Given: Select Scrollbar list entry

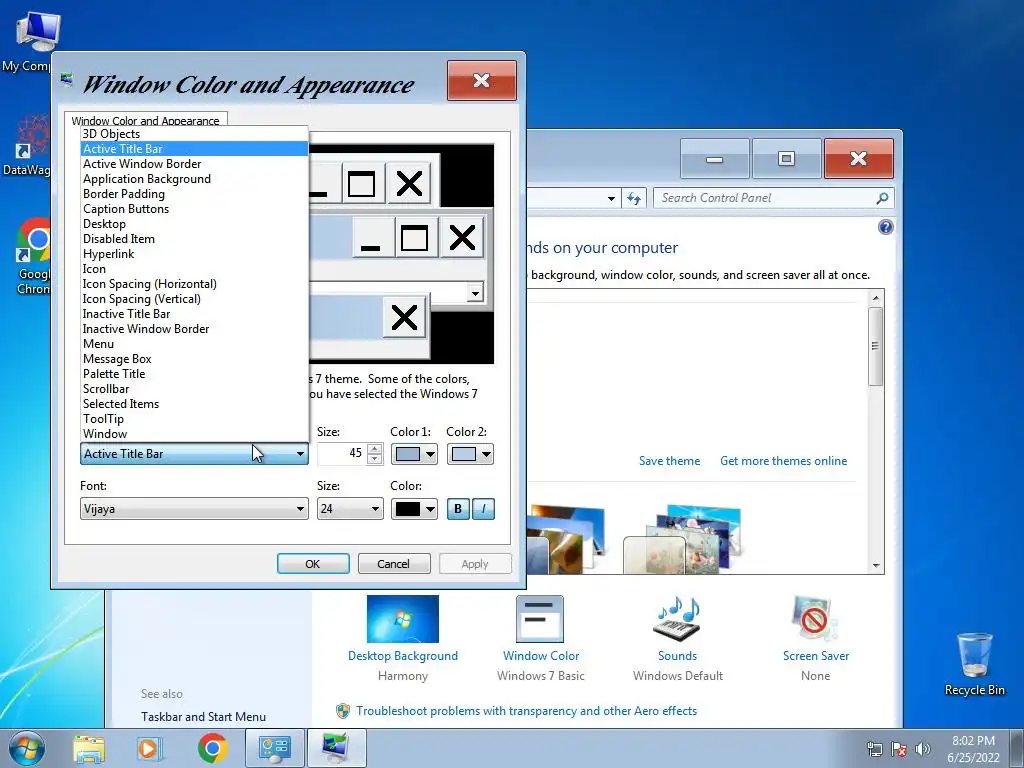Looking at the screenshot, I should 194,389.
